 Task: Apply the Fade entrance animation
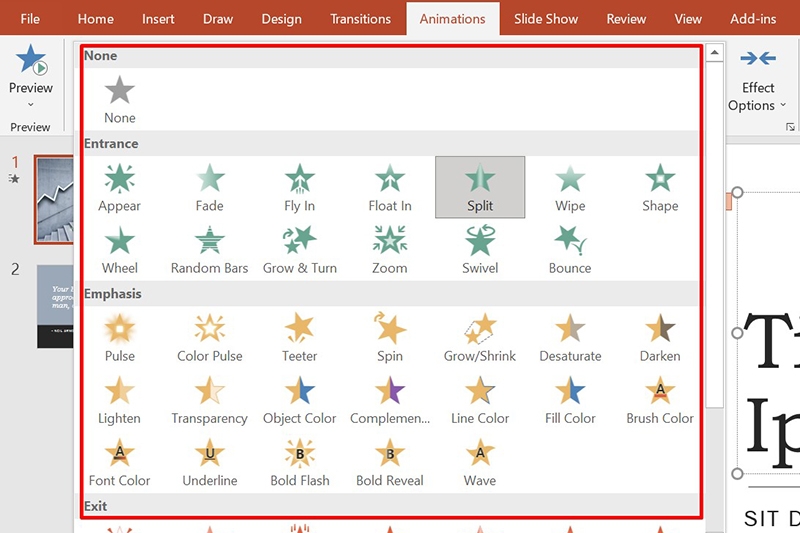tap(210, 187)
